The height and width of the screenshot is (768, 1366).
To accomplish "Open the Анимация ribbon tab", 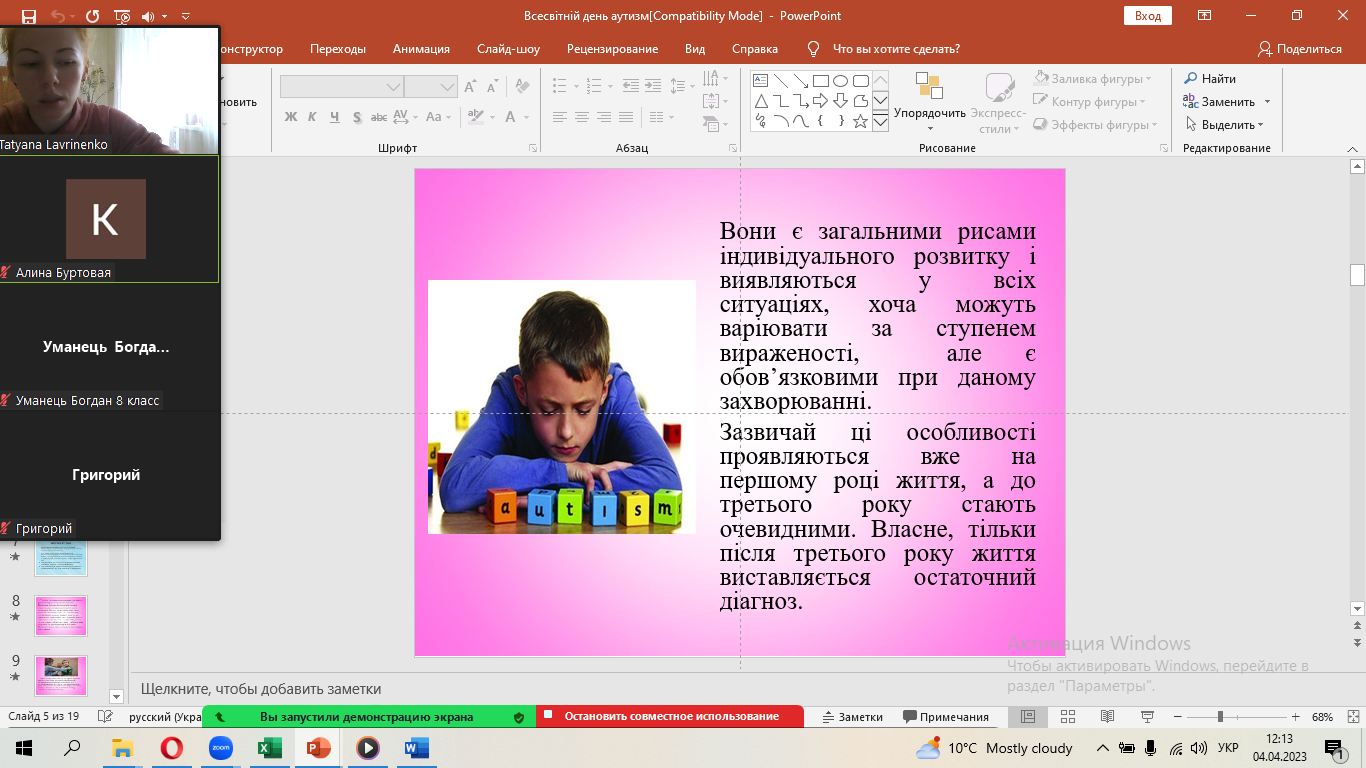I will pos(421,49).
